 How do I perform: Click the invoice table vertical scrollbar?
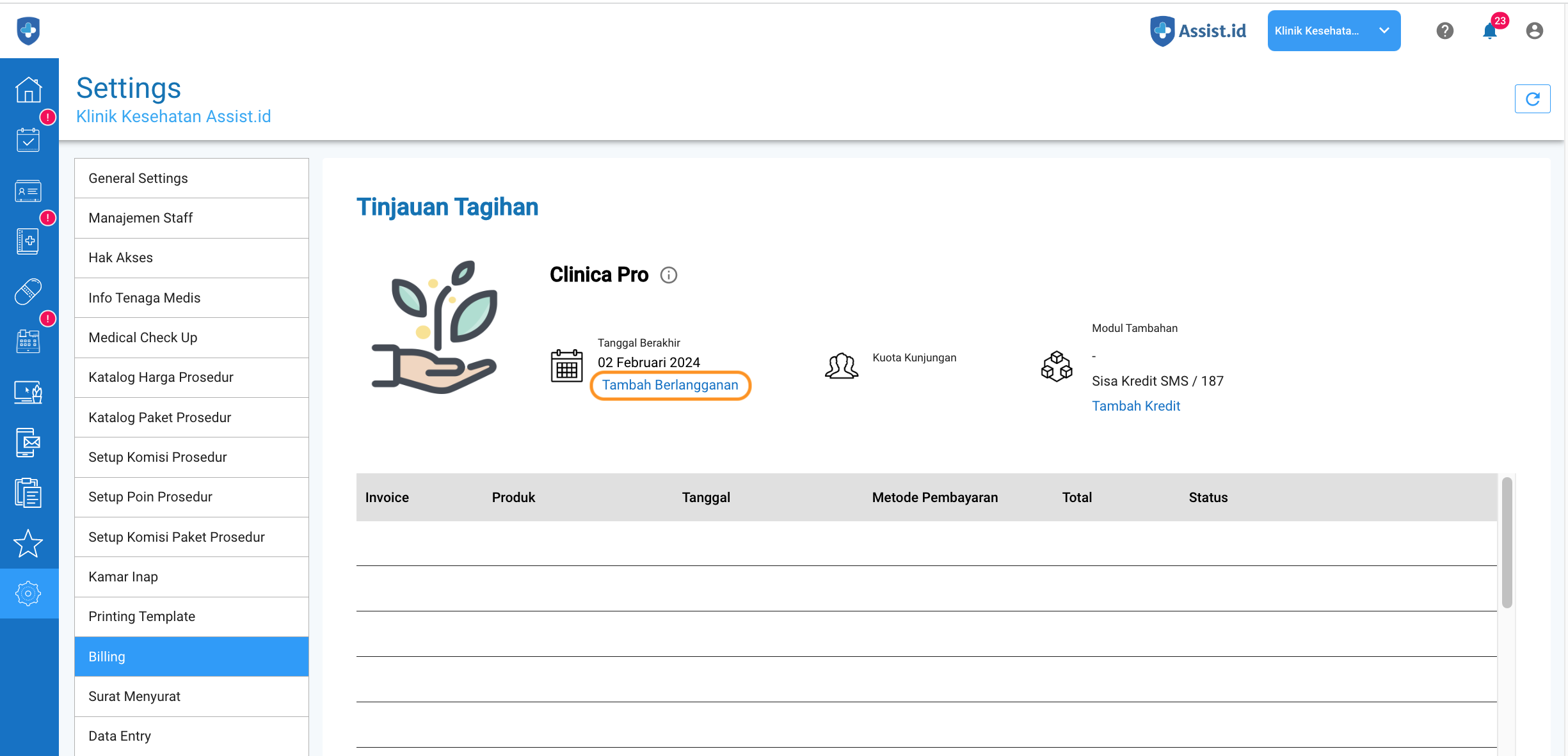[1507, 542]
